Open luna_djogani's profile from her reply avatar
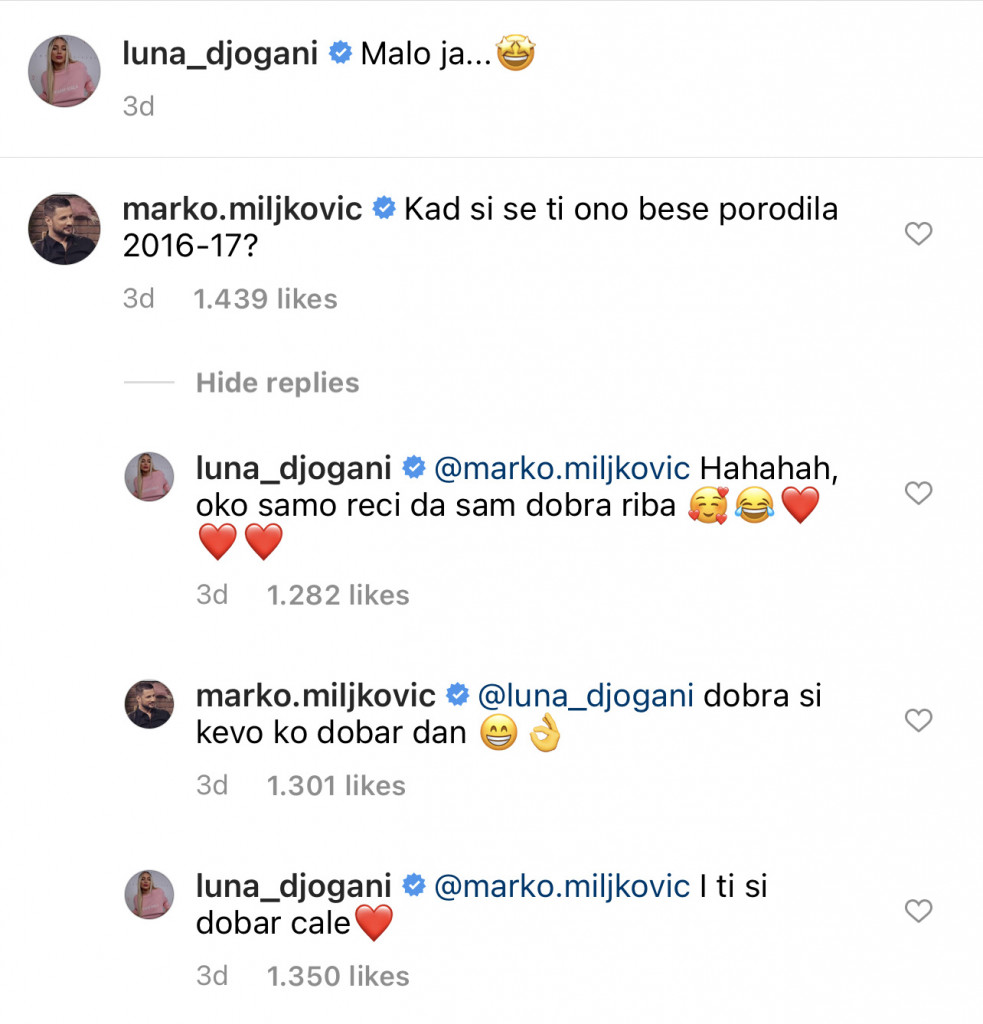The height and width of the screenshot is (1024, 983). [148, 477]
